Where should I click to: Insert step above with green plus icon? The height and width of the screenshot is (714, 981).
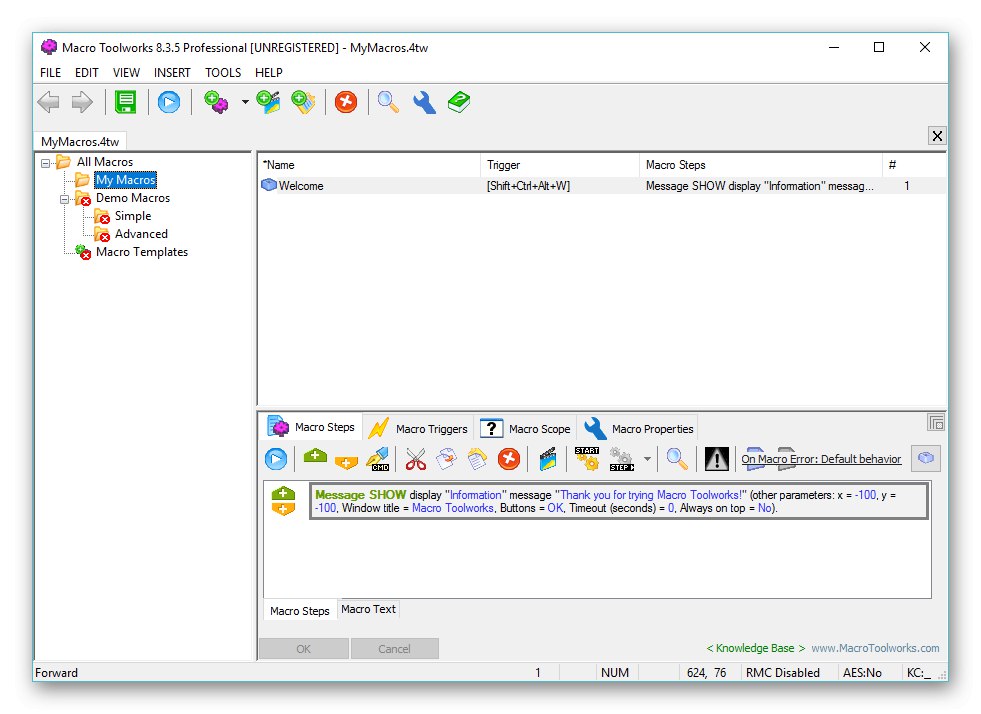[x=315, y=456]
